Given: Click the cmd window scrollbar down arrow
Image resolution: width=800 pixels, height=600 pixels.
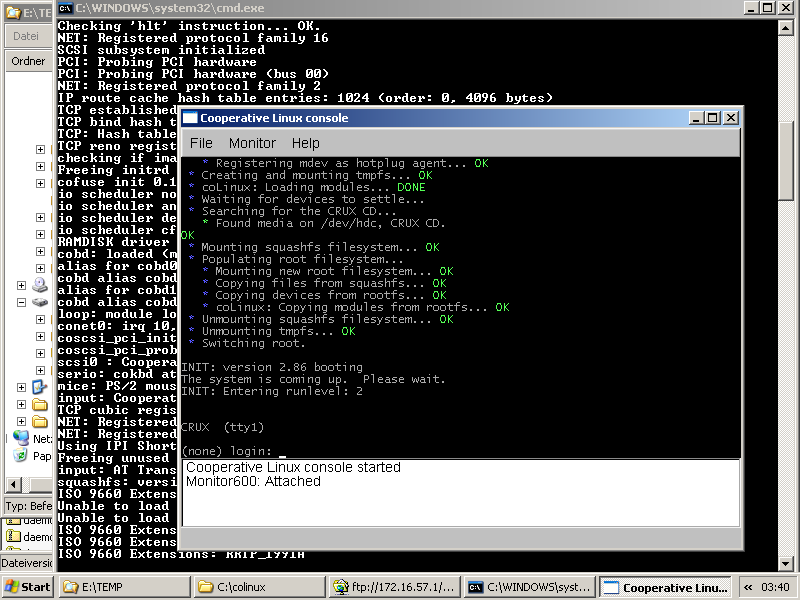Looking at the screenshot, I should (786, 564).
